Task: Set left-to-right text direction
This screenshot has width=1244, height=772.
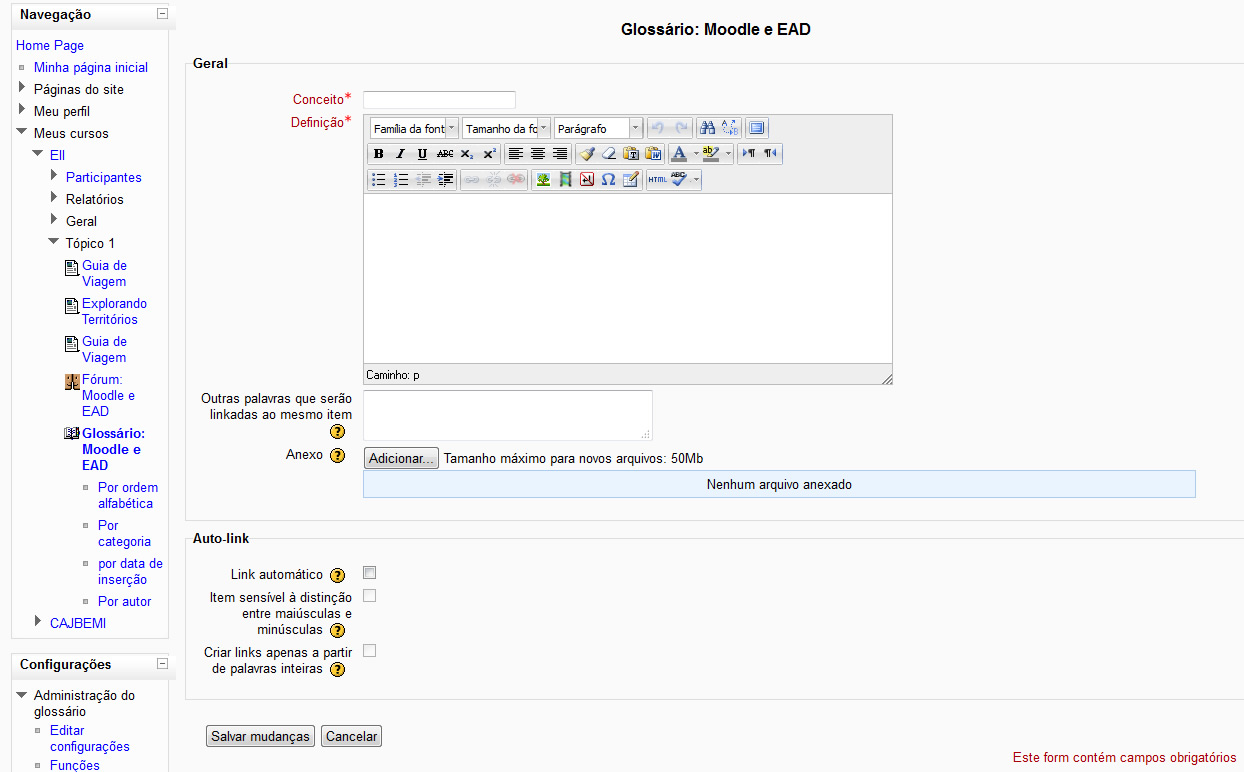Action: pyautogui.click(x=749, y=154)
